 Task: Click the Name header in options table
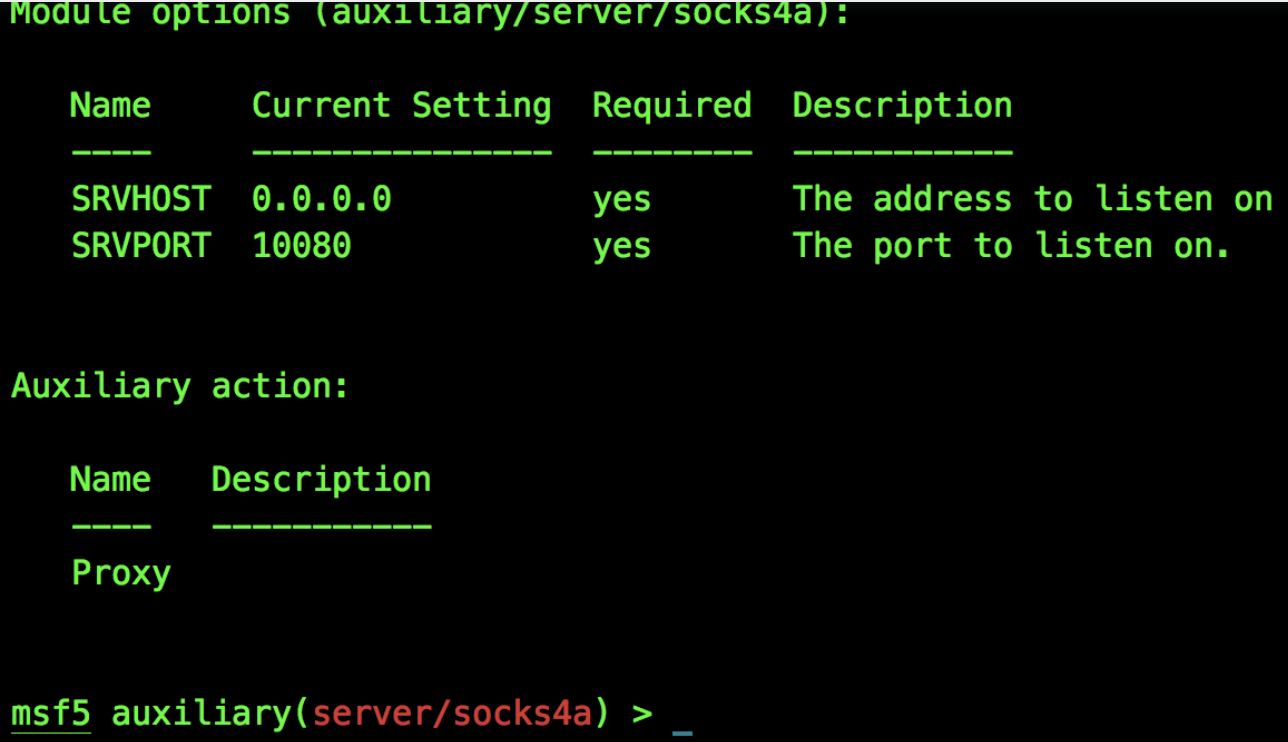pyautogui.click(x=111, y=105)
